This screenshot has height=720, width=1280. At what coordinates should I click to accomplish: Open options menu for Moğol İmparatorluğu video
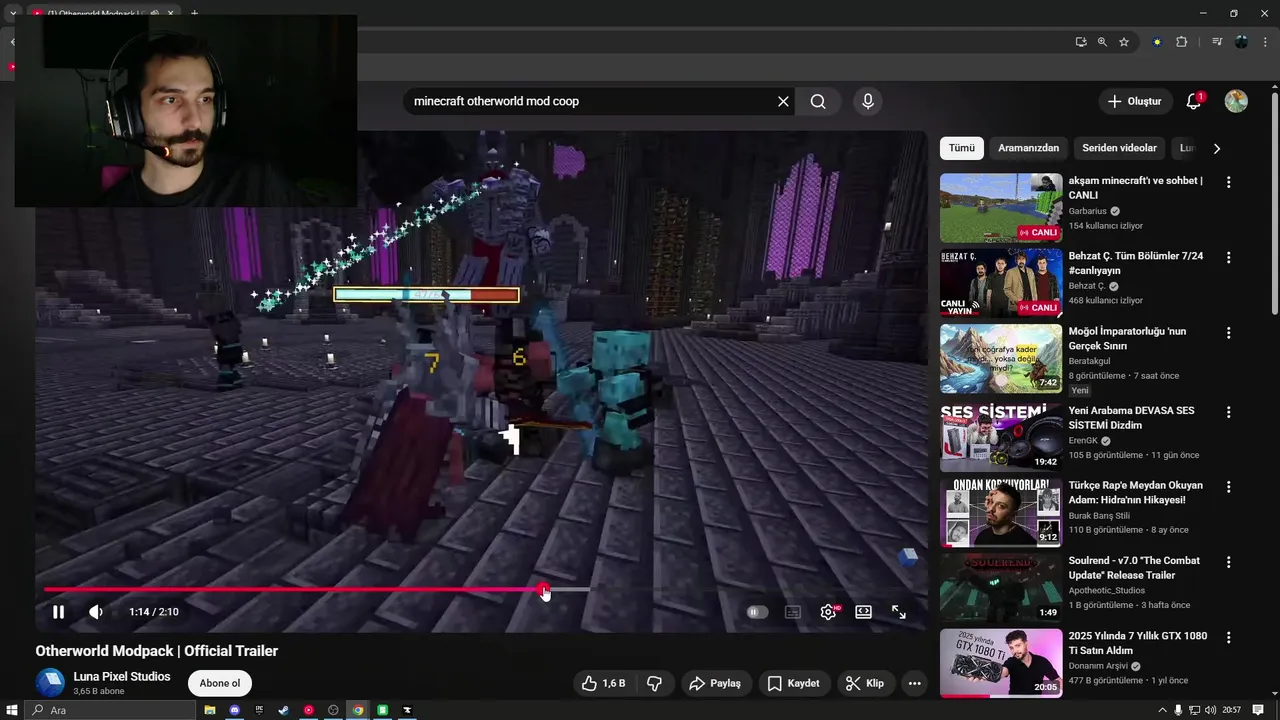click(x=1229, y=332)
